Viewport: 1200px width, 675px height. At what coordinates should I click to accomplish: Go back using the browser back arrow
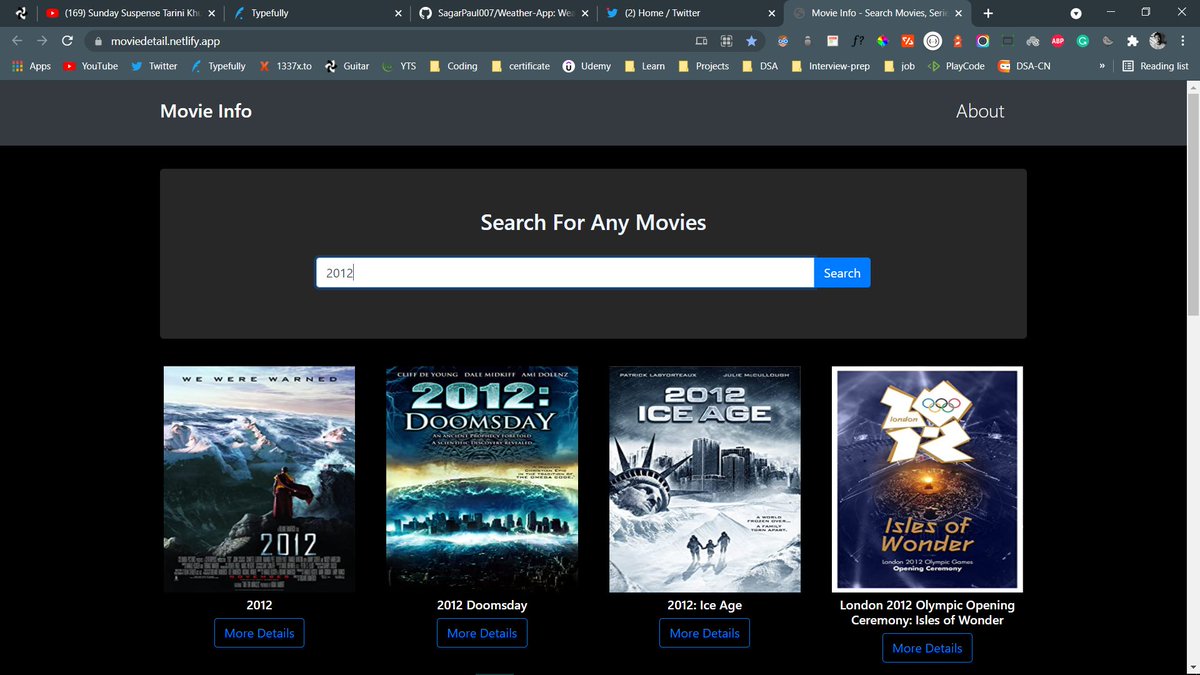click(x=17, y=41)
